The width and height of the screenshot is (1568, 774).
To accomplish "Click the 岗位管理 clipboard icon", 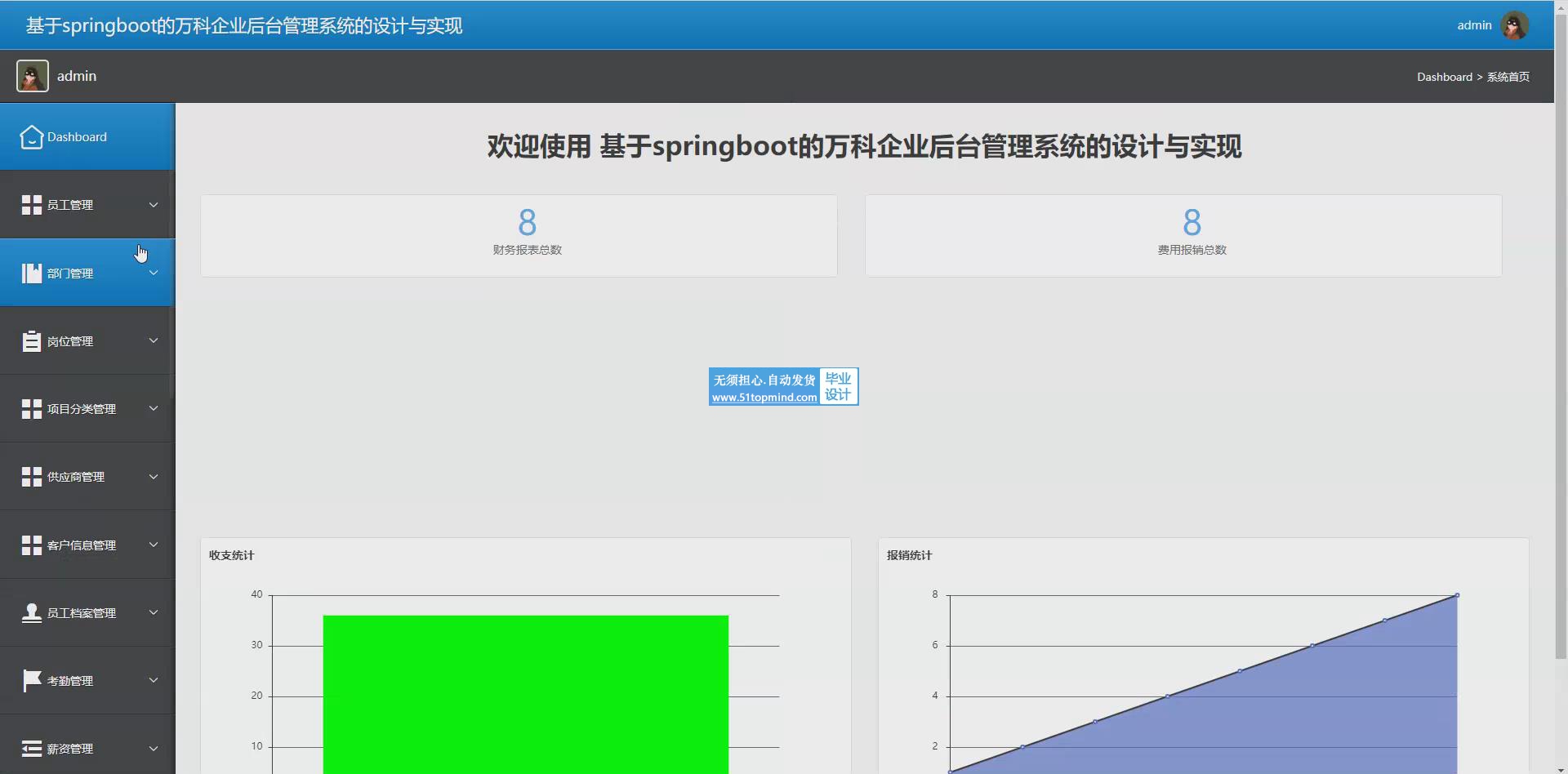I will (x=32, y=341).
